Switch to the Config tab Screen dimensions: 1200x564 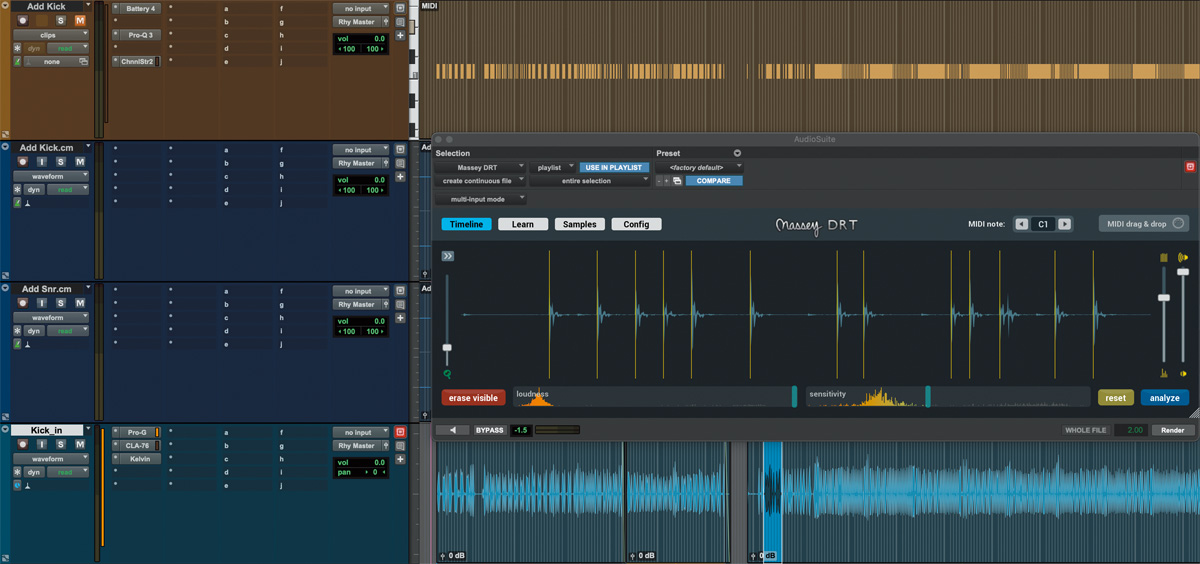[x=637, y=224]
